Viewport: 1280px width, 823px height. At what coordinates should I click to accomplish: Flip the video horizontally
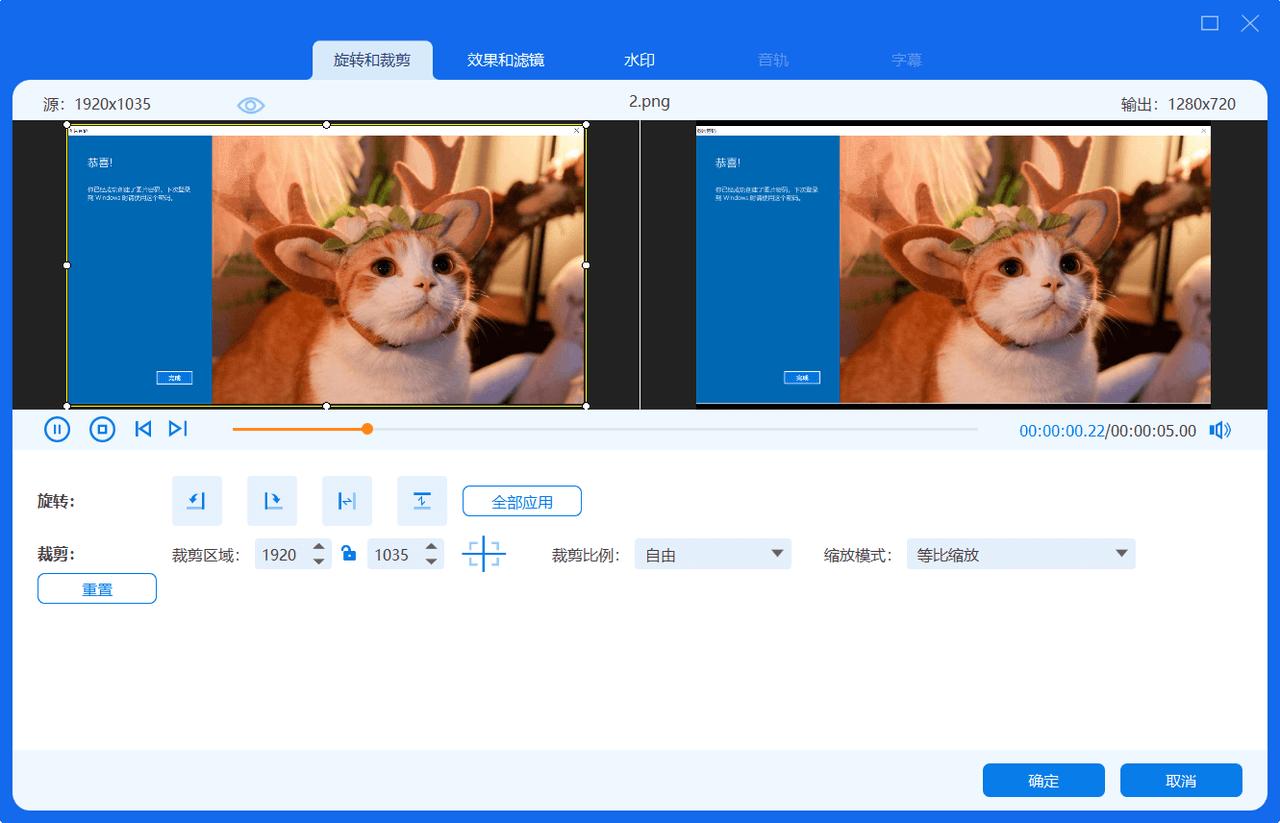(x=347, y=500)
